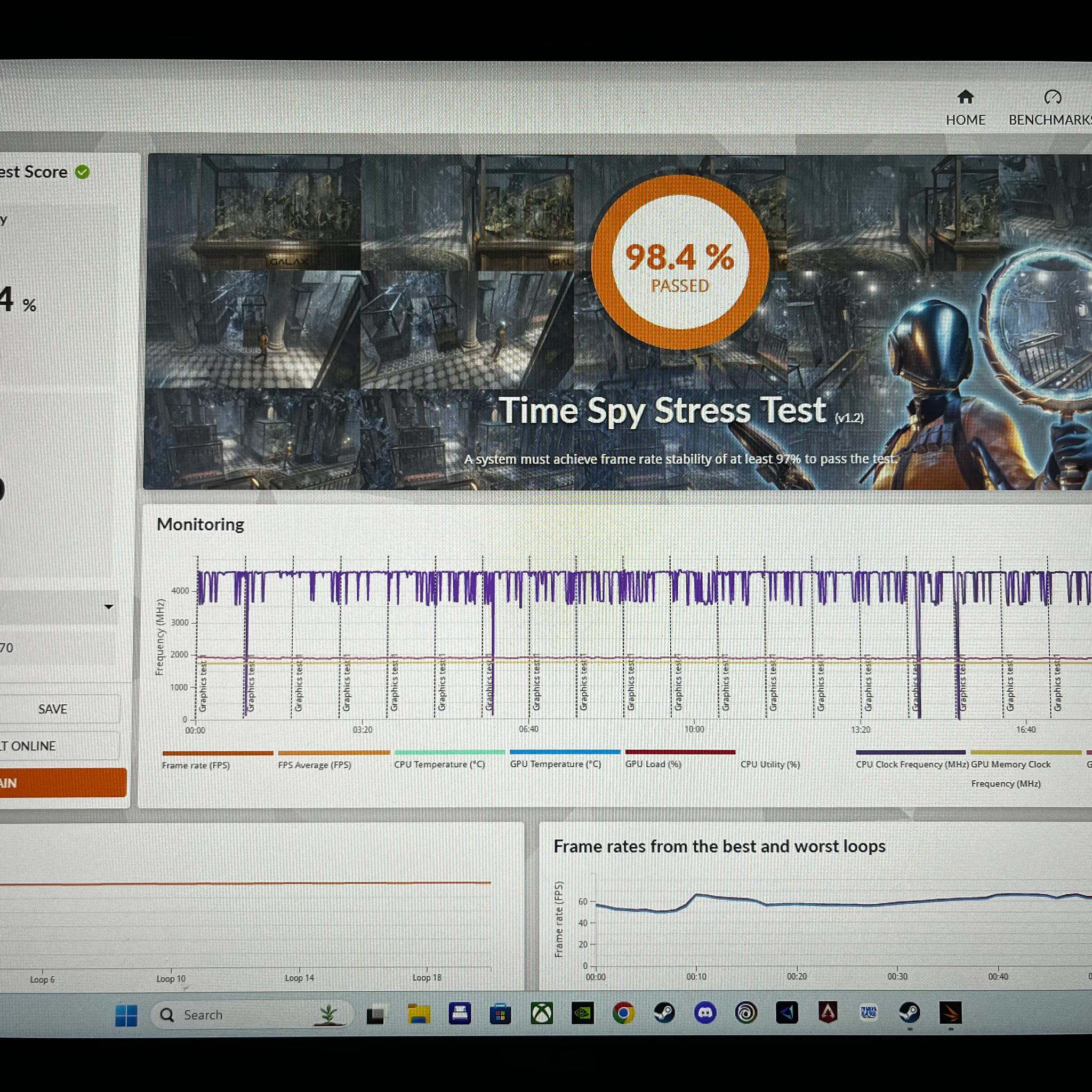Open Apex Legends from taskbar

[828, 1013]
